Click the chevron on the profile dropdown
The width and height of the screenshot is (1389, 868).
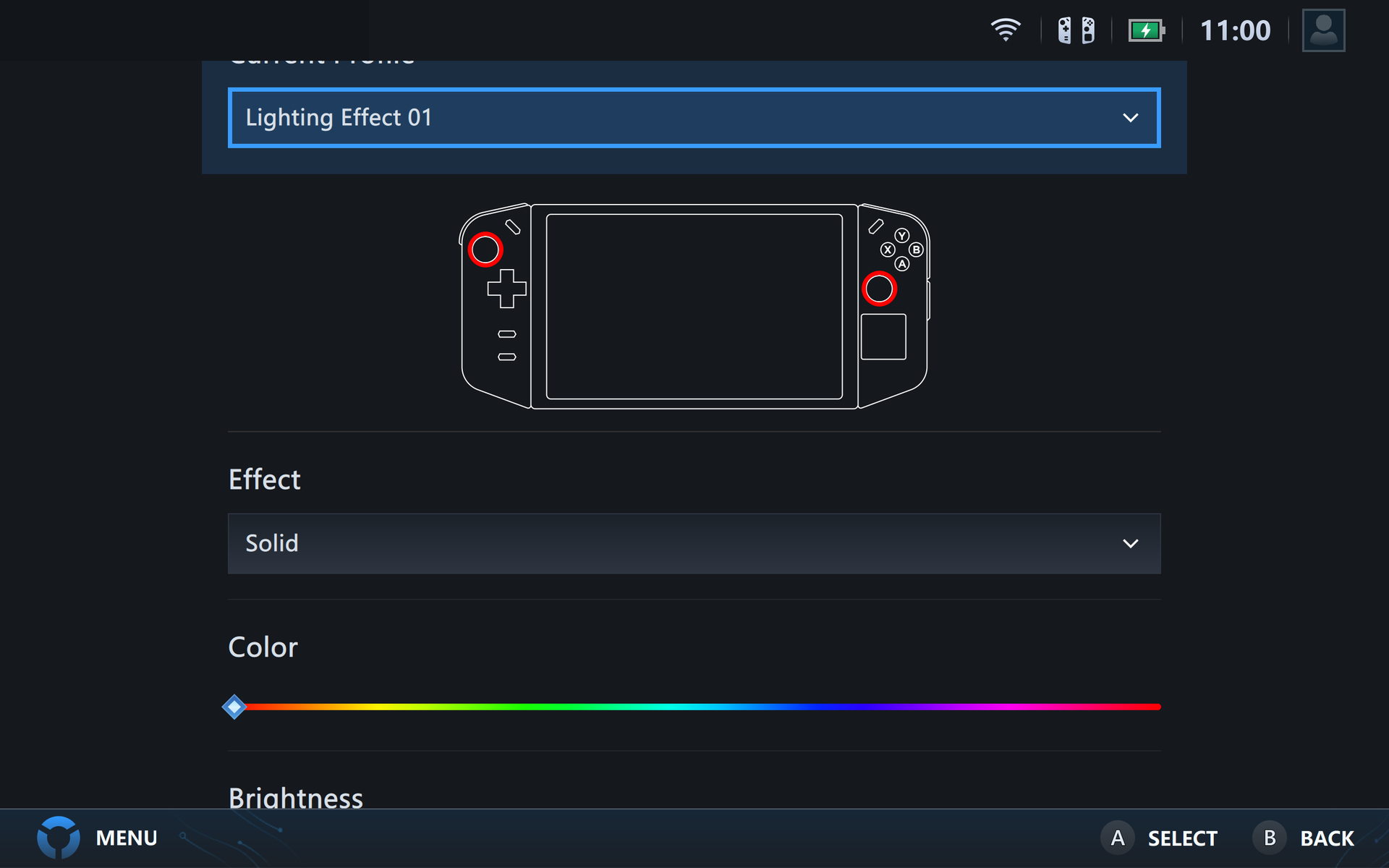pos(1130,118)
